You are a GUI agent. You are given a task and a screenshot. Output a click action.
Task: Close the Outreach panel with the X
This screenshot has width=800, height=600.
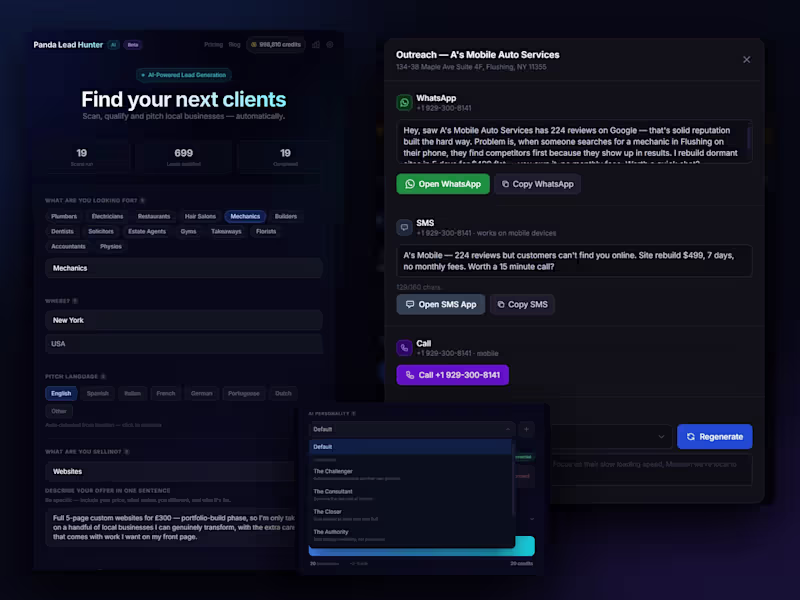[746, 60]
